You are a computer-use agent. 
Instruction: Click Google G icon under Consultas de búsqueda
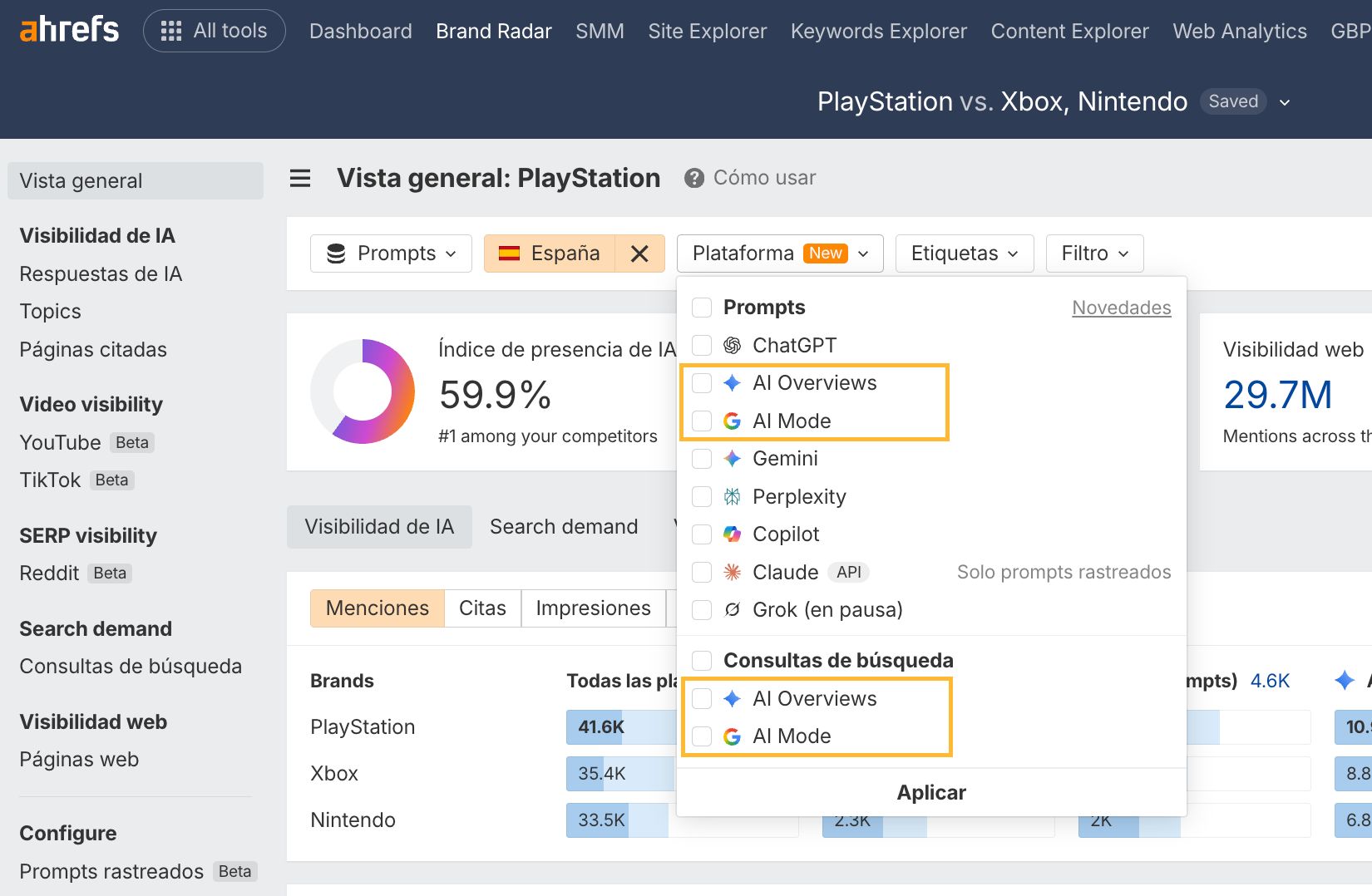tap(732, 736)
